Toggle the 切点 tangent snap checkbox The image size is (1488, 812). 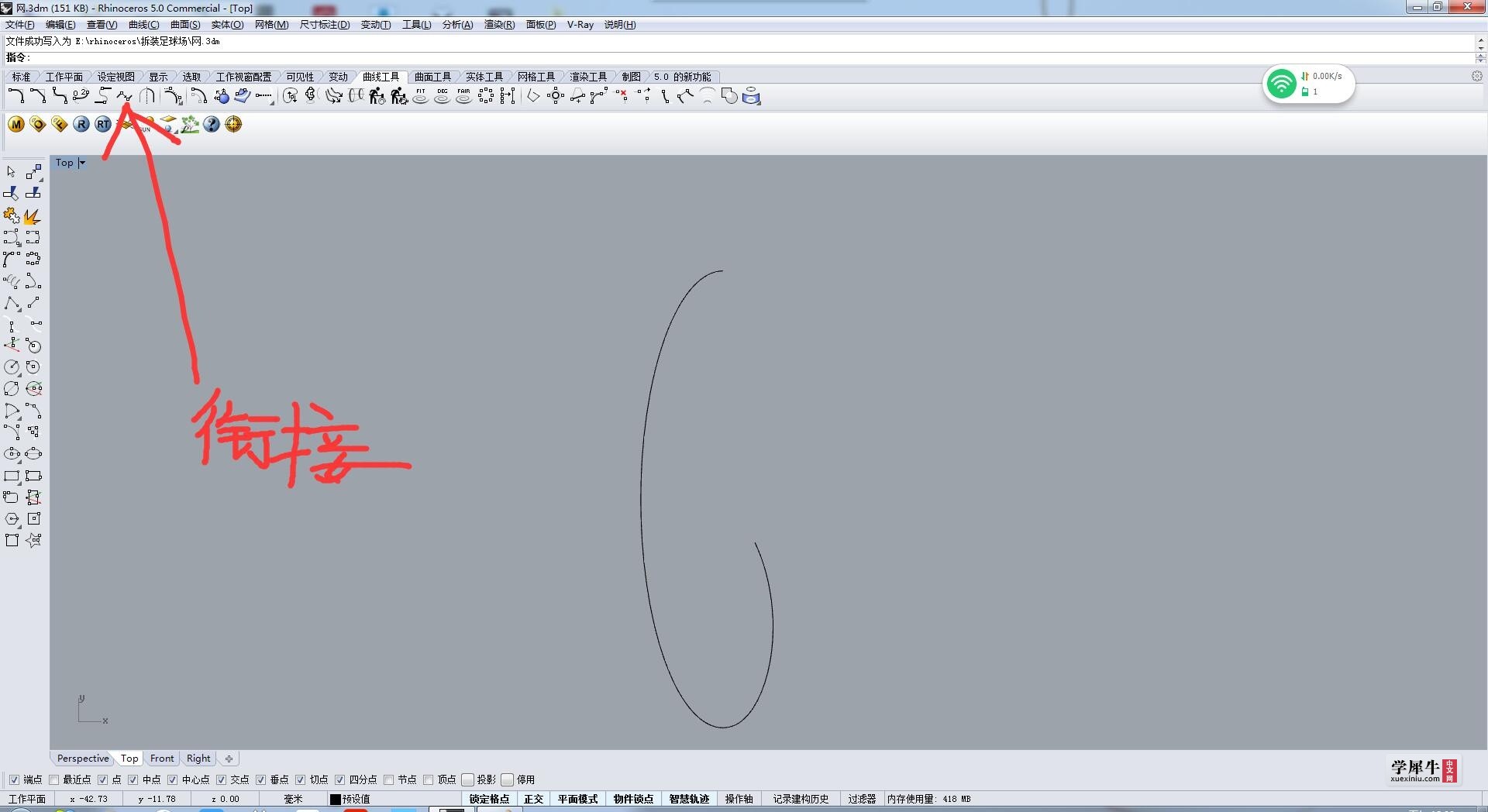[300, 779]
